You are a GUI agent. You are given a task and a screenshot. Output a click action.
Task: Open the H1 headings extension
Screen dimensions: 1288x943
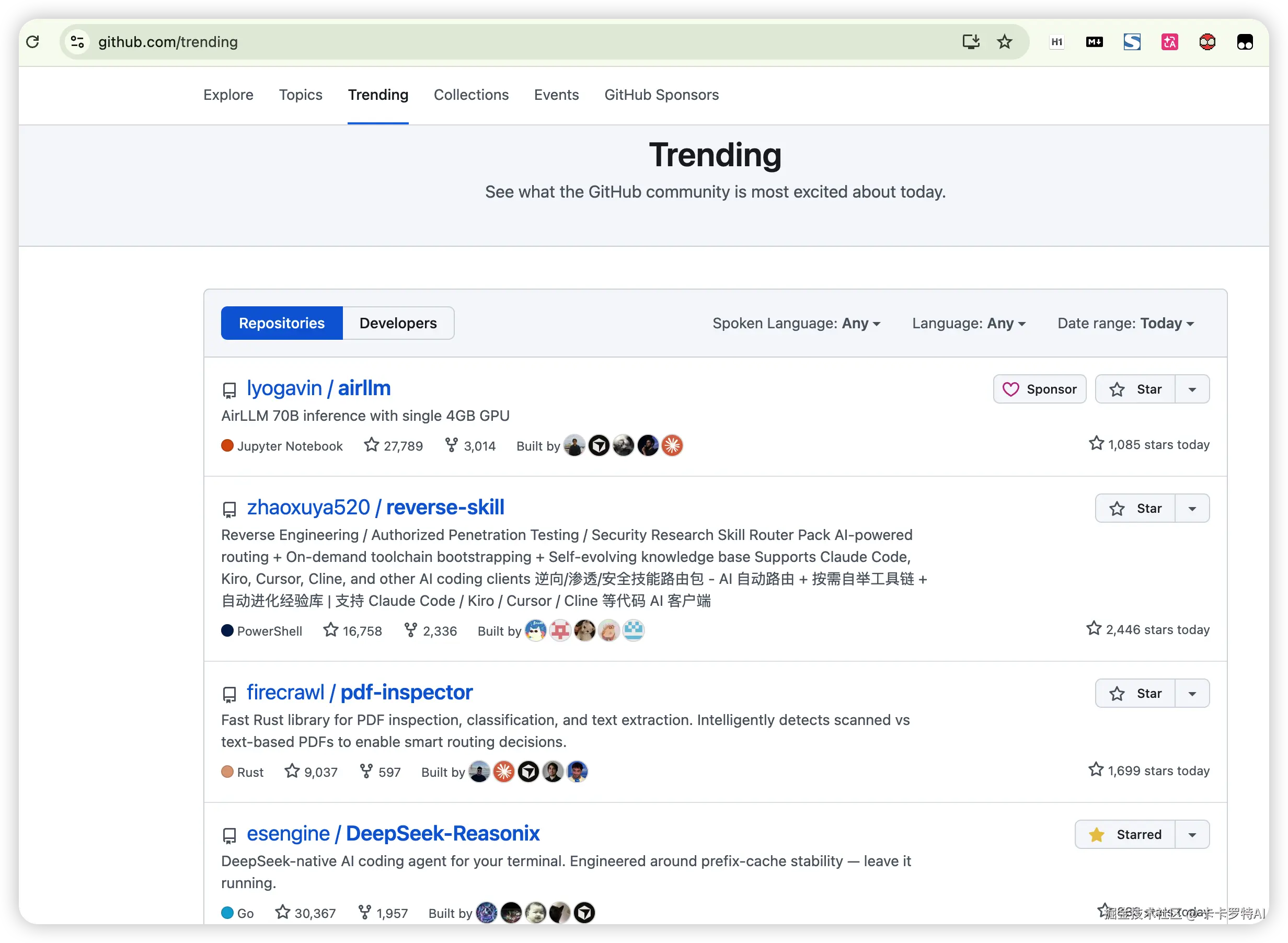(x=1056, y=42)
